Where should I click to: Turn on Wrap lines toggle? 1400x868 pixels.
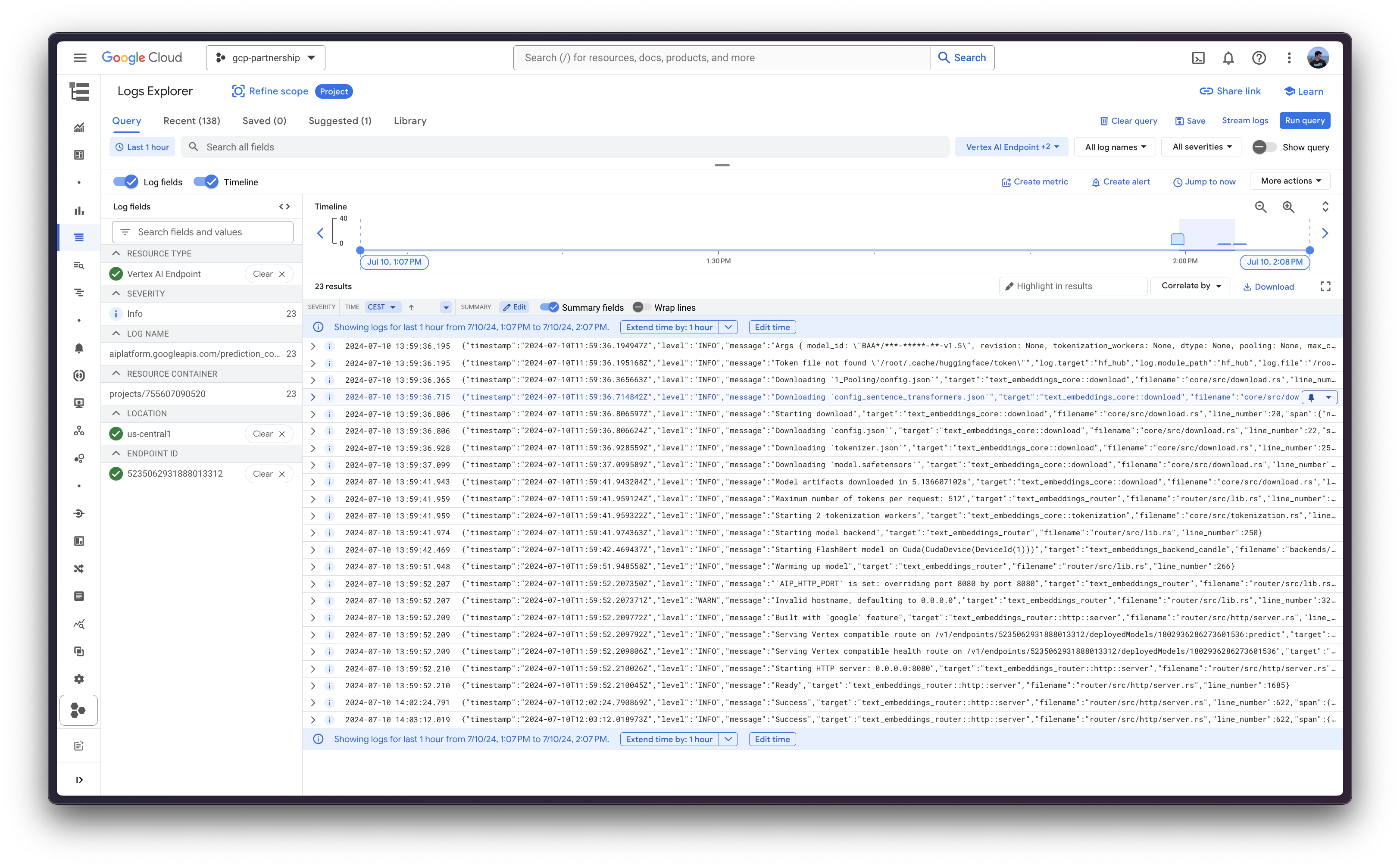pos(642,307)
